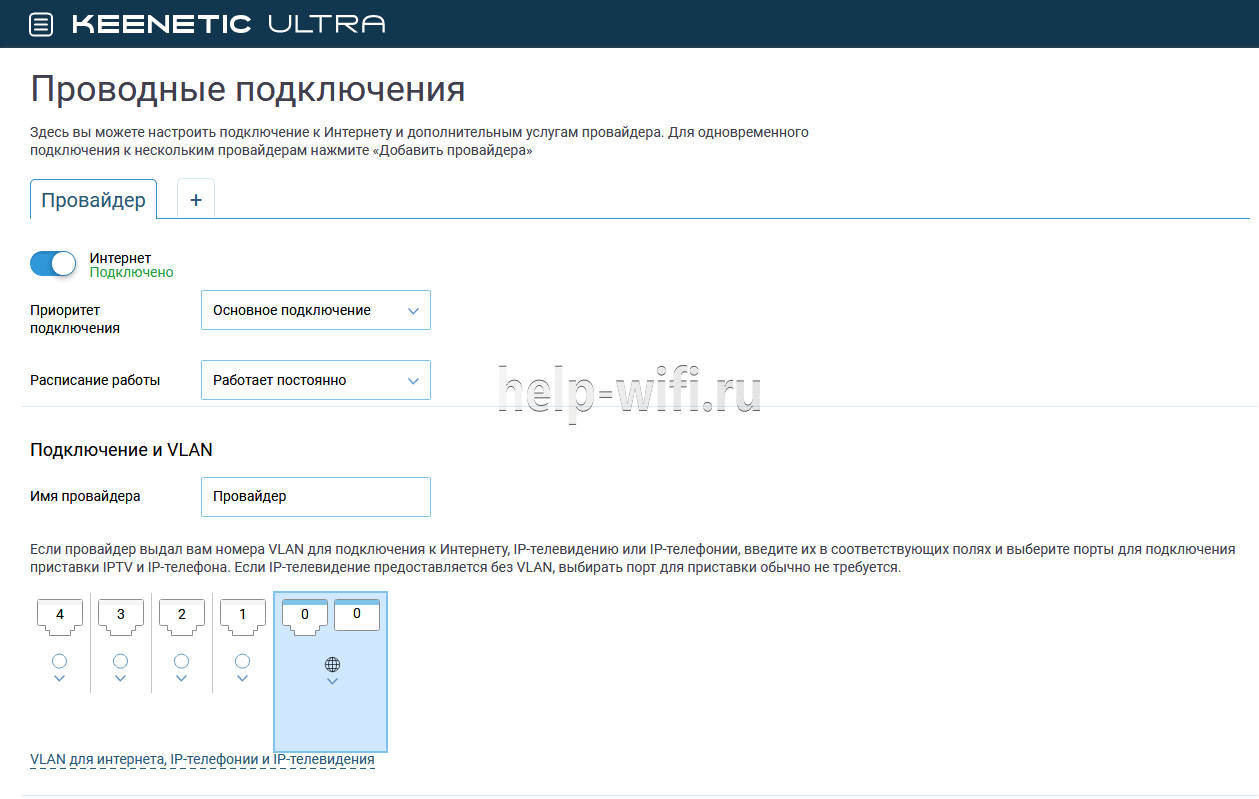1259x799 pixels.
Task: Open the Расписание работы dropdown
Action: (x=315, y=380)
